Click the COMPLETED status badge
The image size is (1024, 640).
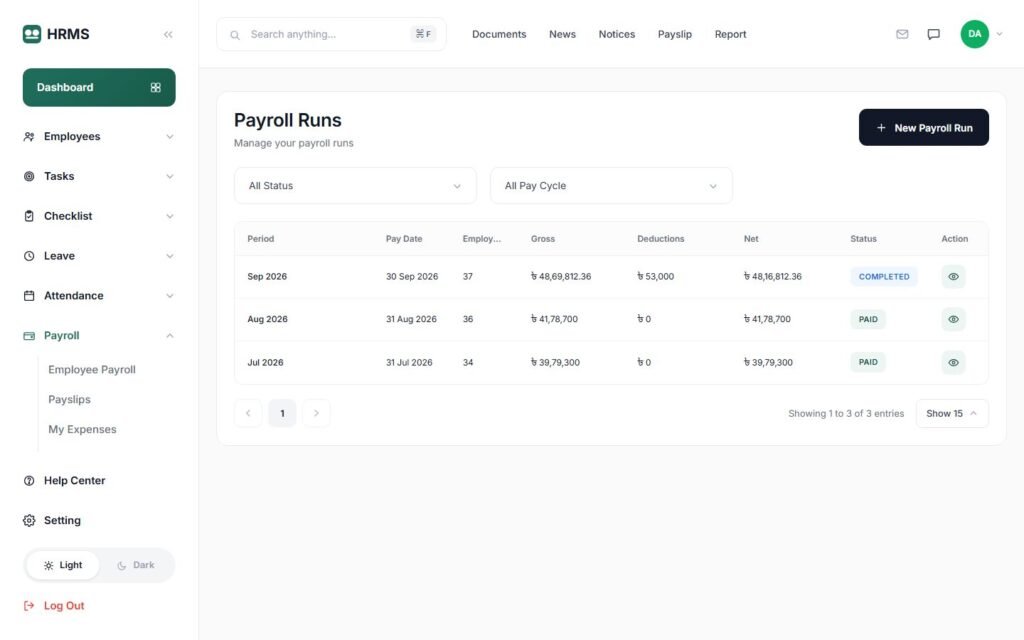click(884, 277)
